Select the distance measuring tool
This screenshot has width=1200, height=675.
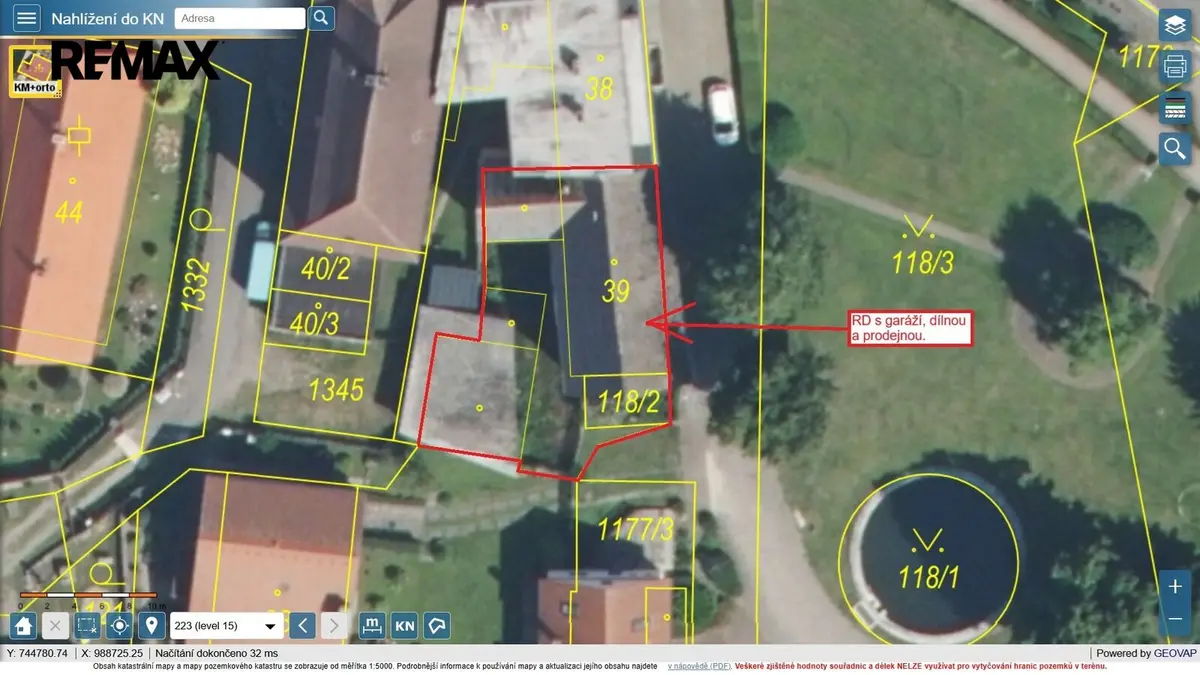point(372,626)
